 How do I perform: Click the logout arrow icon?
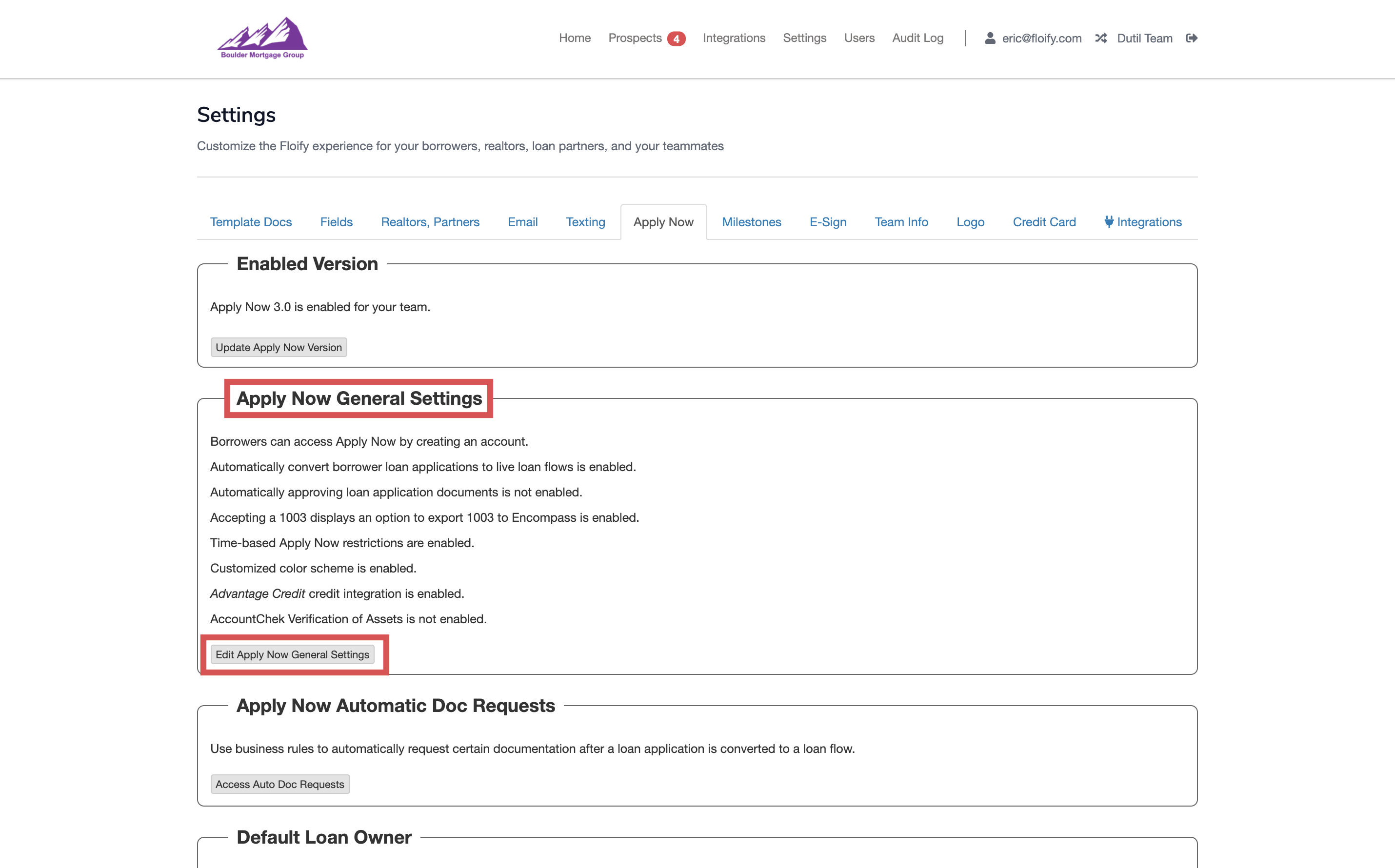[x=1192, y=38]
